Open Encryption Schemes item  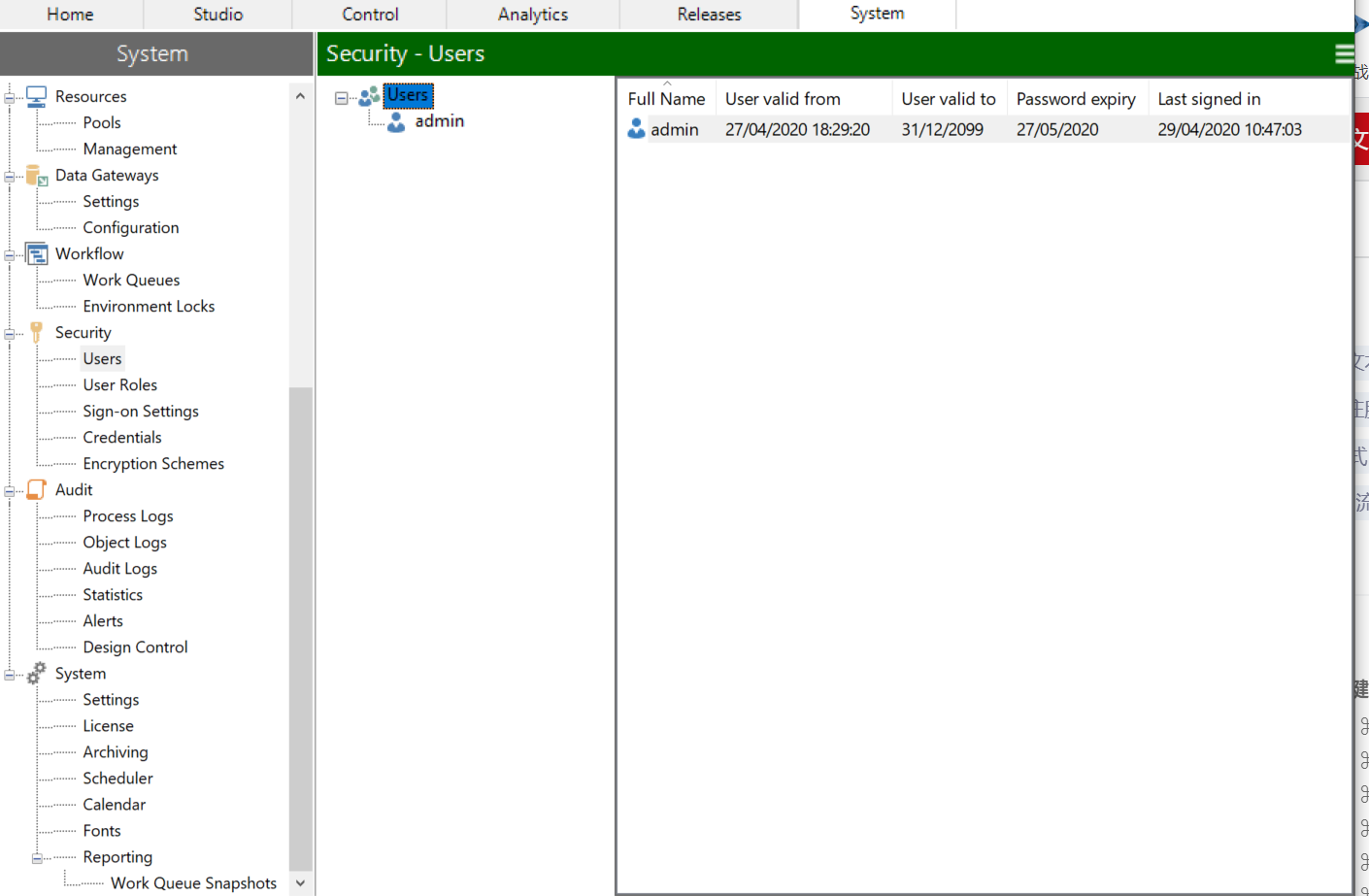(153, 463)
